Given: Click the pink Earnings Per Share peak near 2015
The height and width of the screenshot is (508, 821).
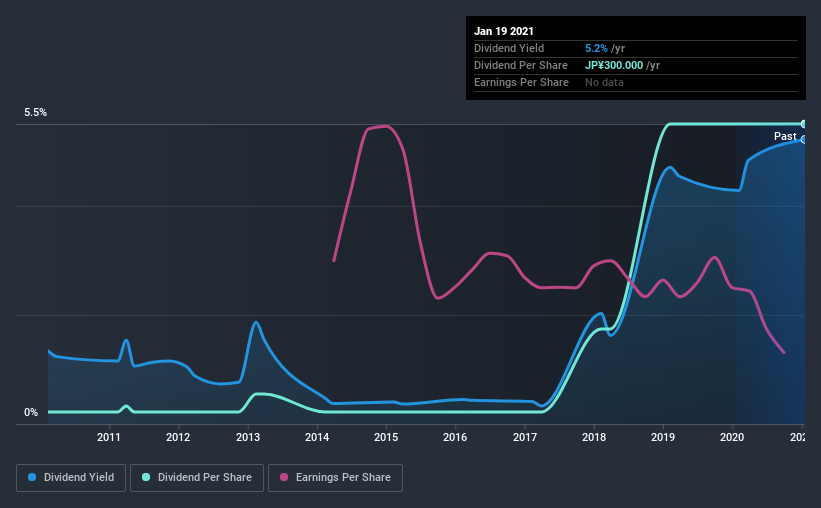Looking at the screenshot, I should (x=385, y=126).
